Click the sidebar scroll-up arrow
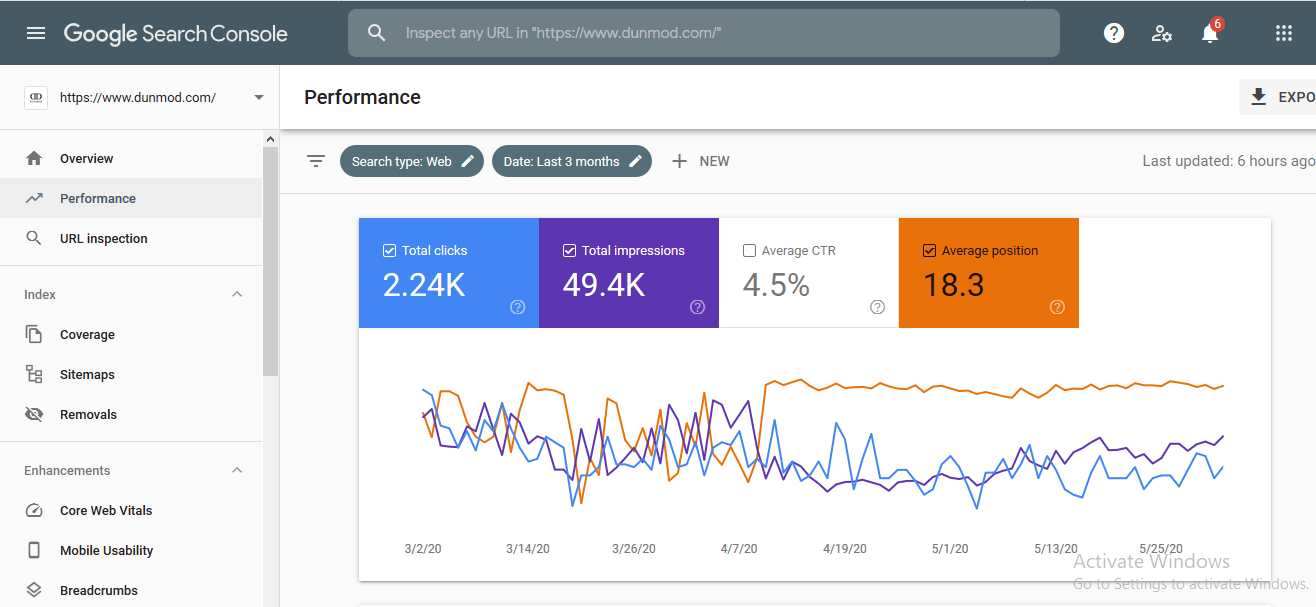The image size is (1316, 607). (270, 138)
